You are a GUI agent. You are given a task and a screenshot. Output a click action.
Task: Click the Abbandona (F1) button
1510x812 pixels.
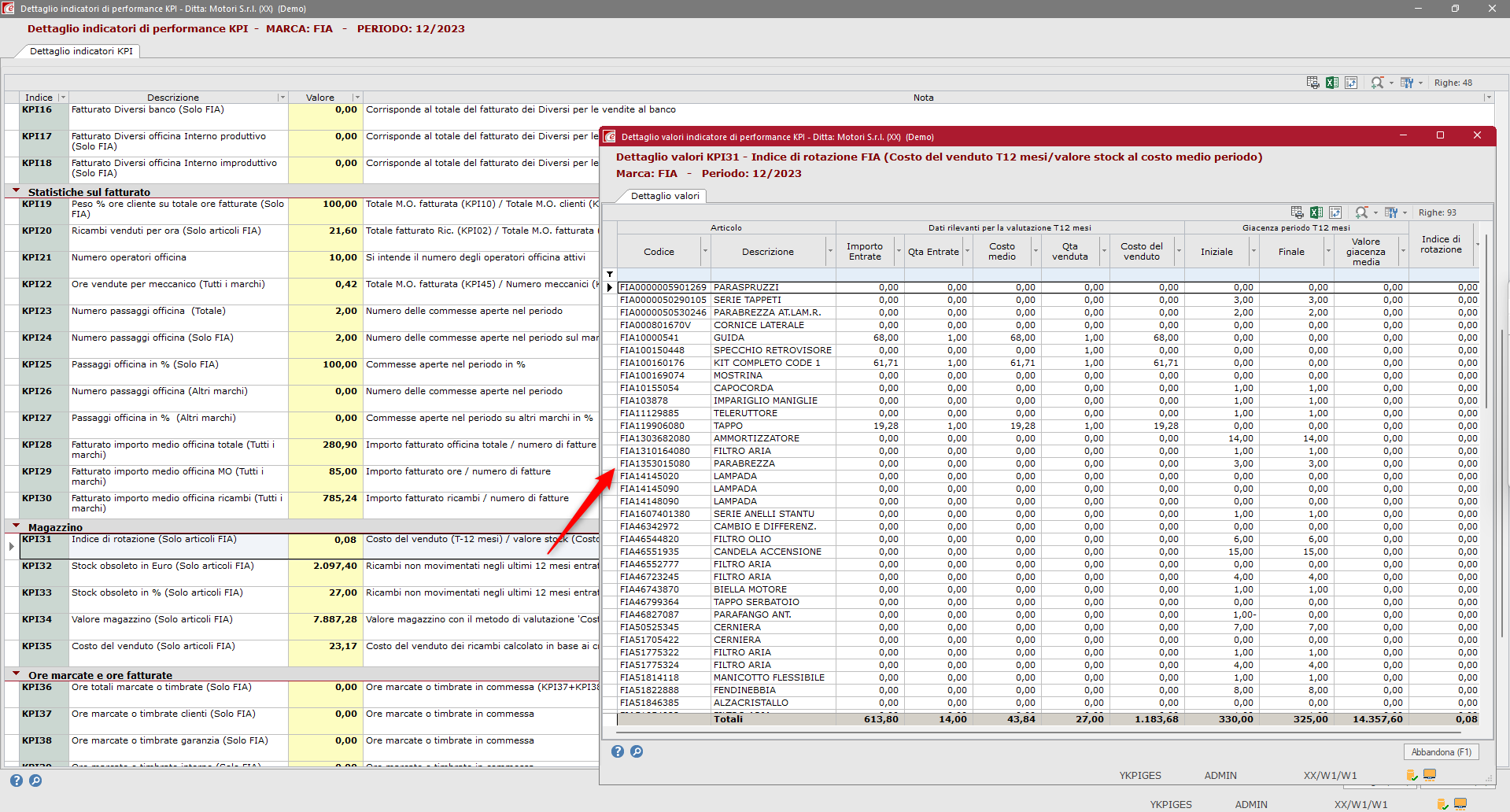[x=1441, y=752]
